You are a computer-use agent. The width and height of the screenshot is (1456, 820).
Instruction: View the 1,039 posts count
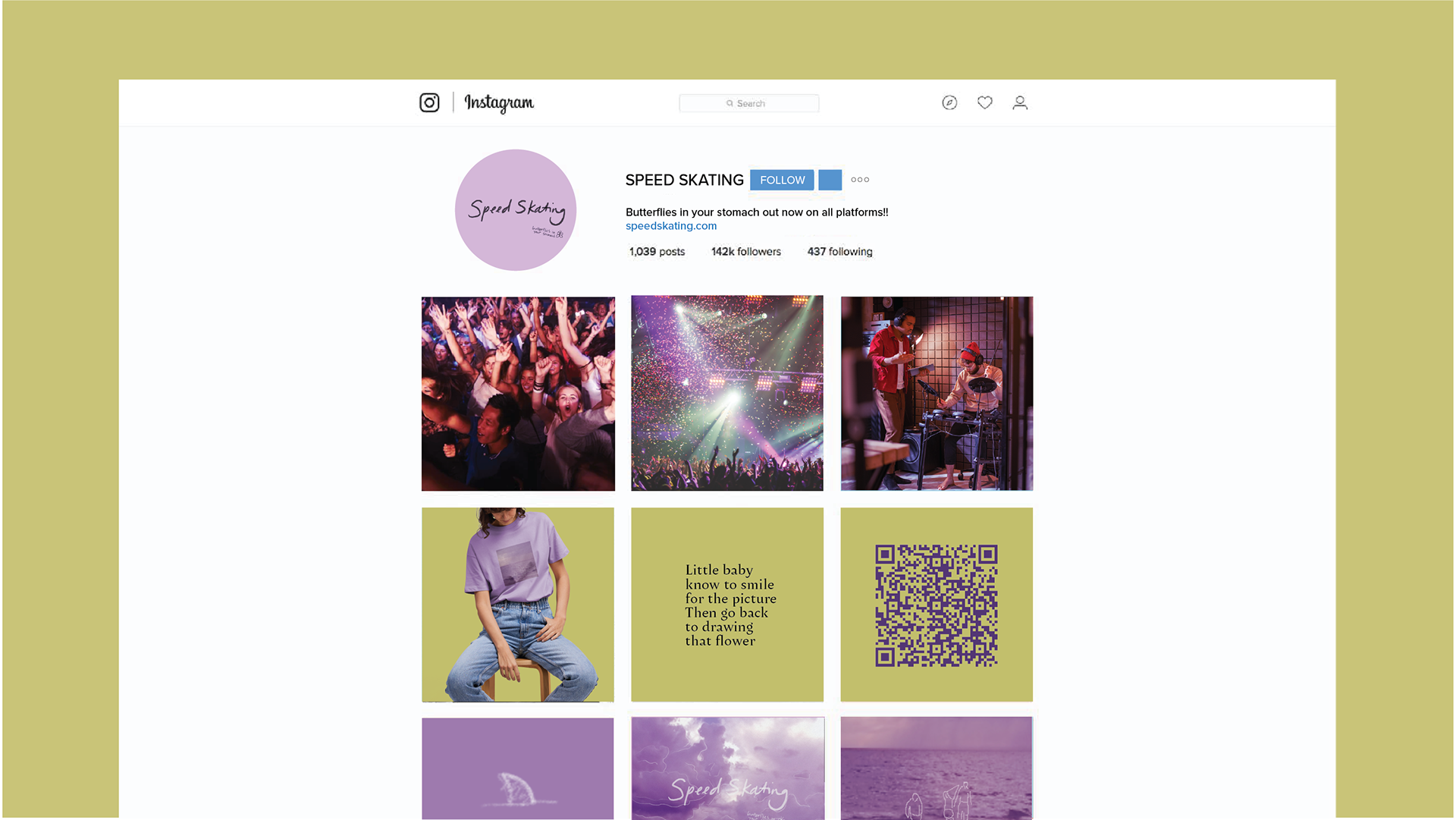pos(657,252)
